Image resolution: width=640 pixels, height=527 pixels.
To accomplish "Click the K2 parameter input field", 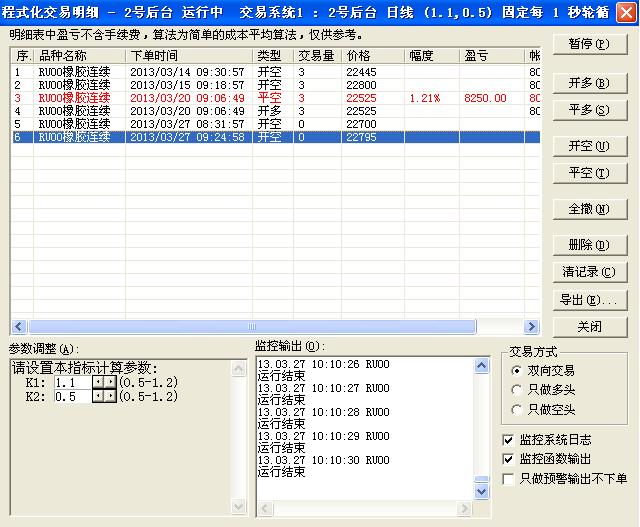I will 73,396.
